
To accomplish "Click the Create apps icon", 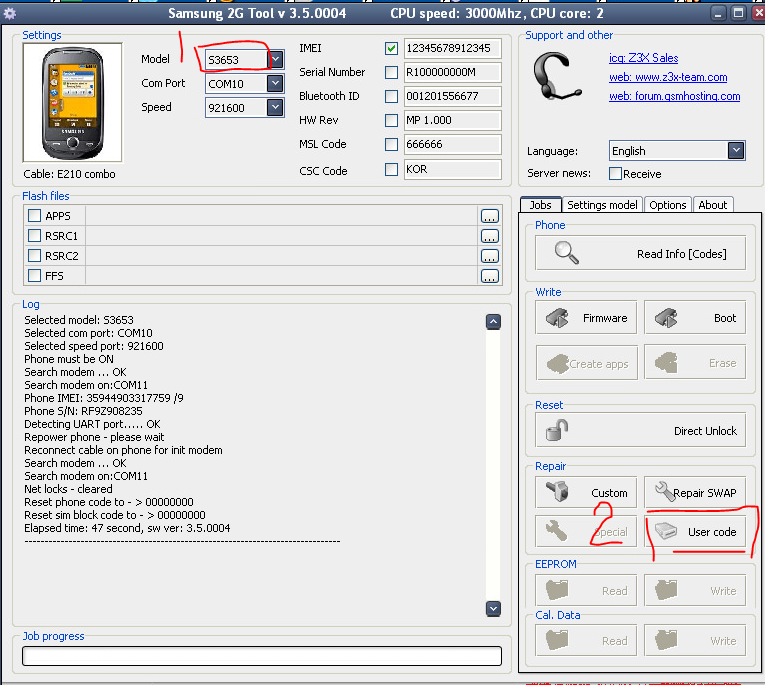I will point(557,363).
